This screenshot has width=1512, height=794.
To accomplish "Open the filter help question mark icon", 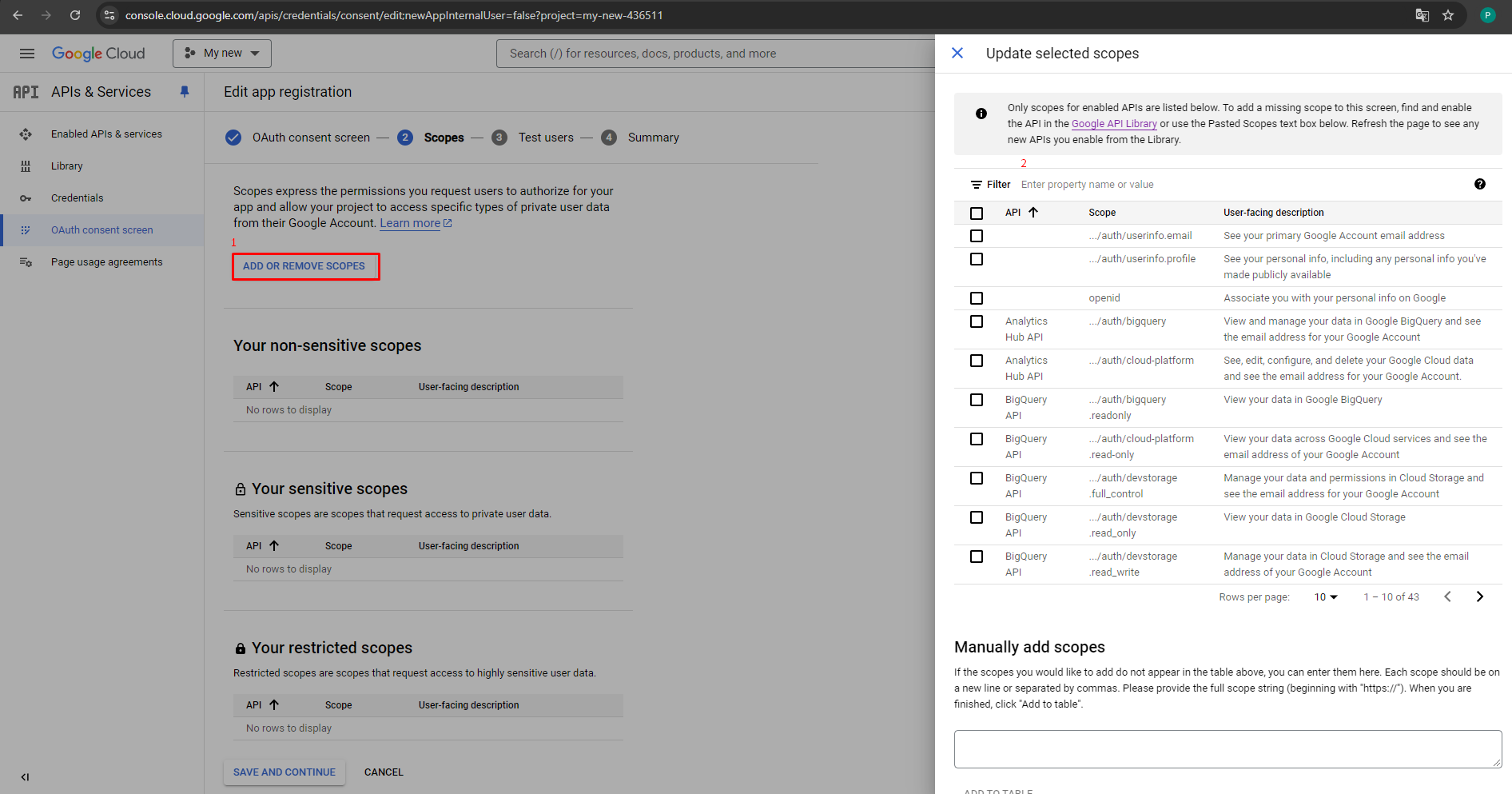I will coord(1480,184).
